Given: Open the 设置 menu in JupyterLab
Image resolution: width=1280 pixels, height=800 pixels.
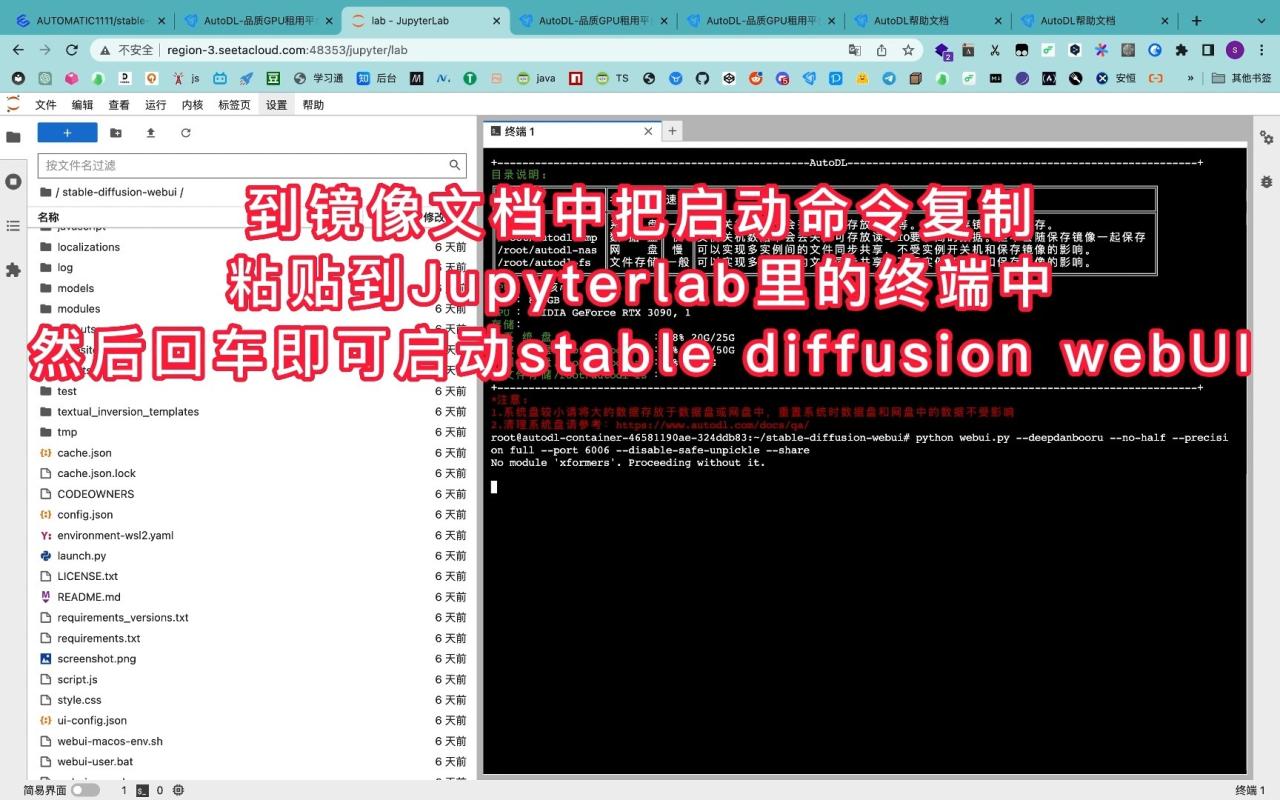Looking at the screenshot, I should [276, 104].
